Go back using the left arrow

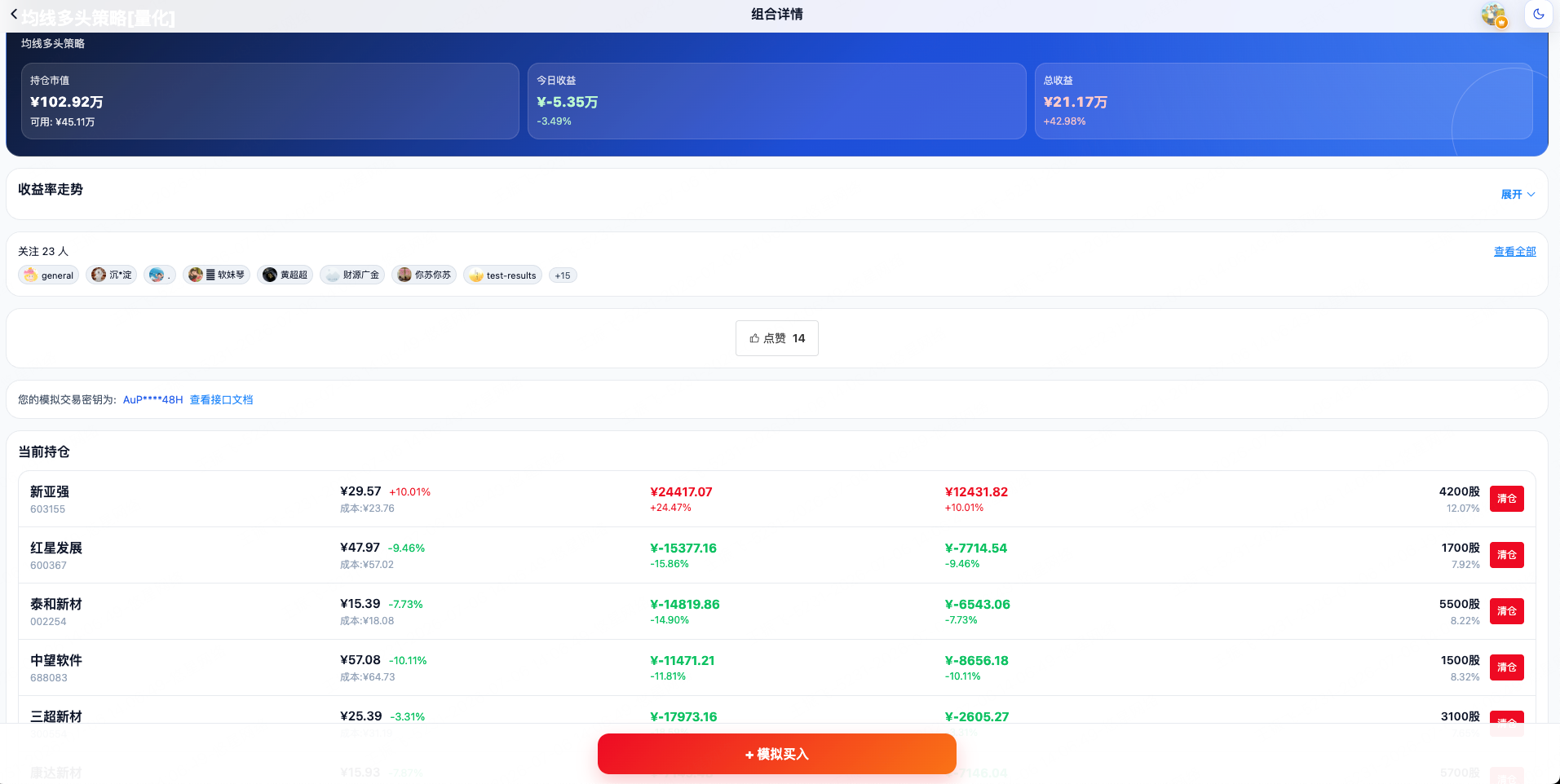pos(14,14)
